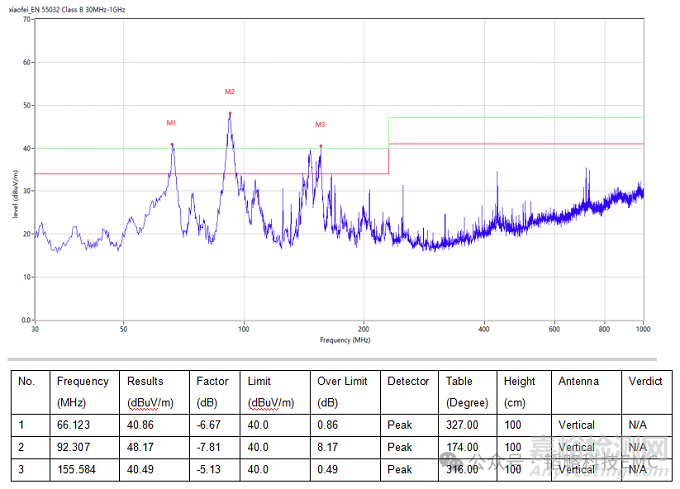This screenshot has width=680, height=489.
Task: Select the M2 peak marker label
Action: point(229,92)
